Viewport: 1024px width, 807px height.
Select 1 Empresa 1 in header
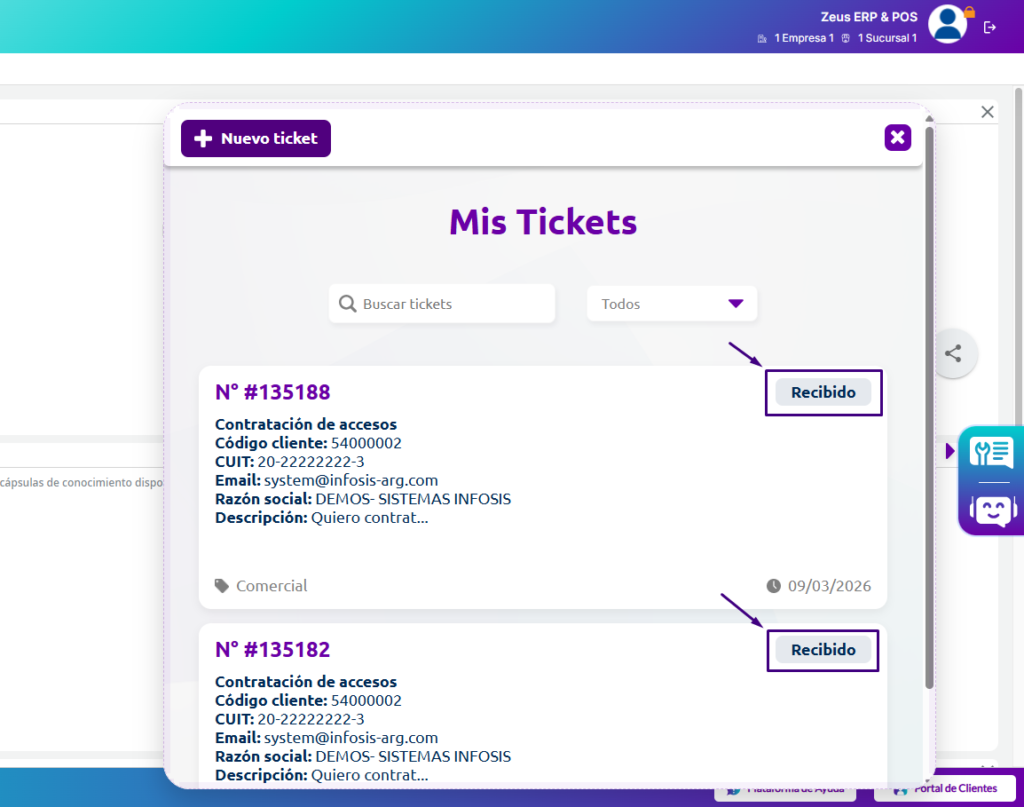[x=796, y=38]
